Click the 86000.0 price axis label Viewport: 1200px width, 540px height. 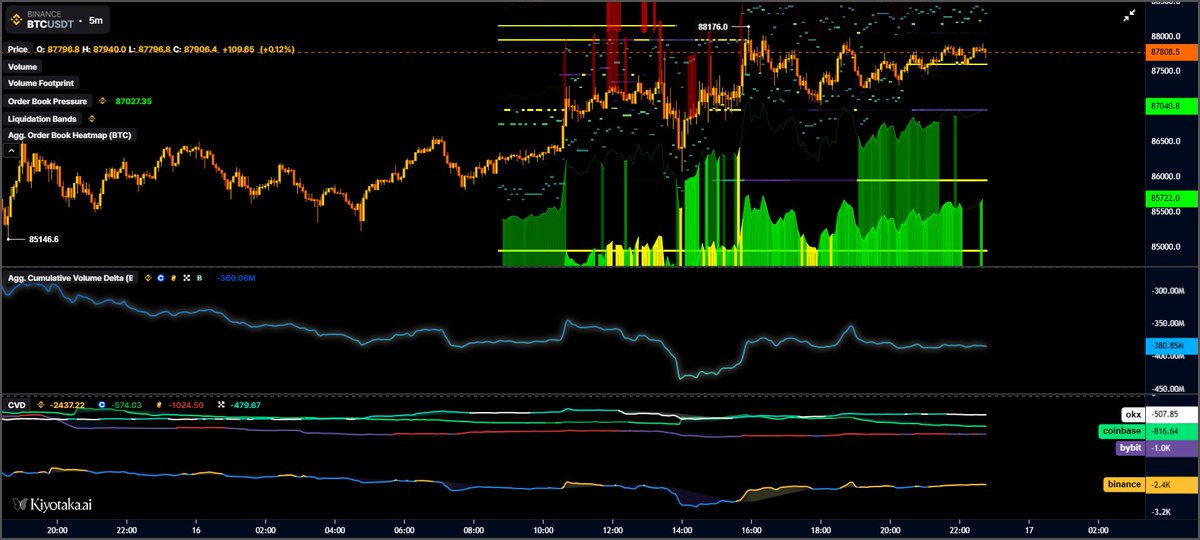pyautogui.click(x=1166, y=177)
